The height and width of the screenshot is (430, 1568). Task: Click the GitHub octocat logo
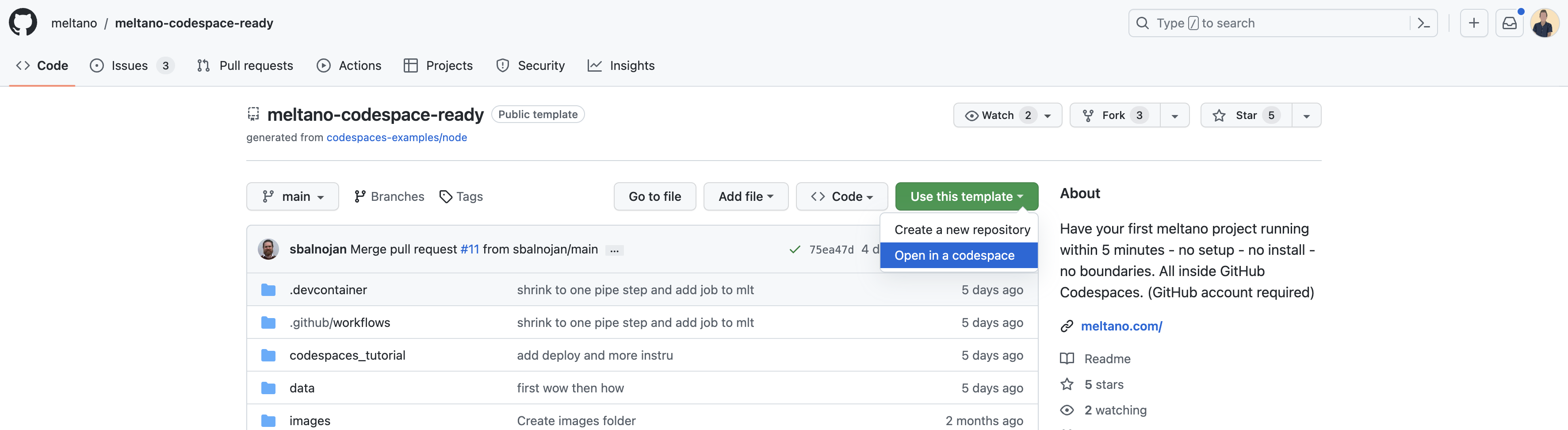coord(23,22)
